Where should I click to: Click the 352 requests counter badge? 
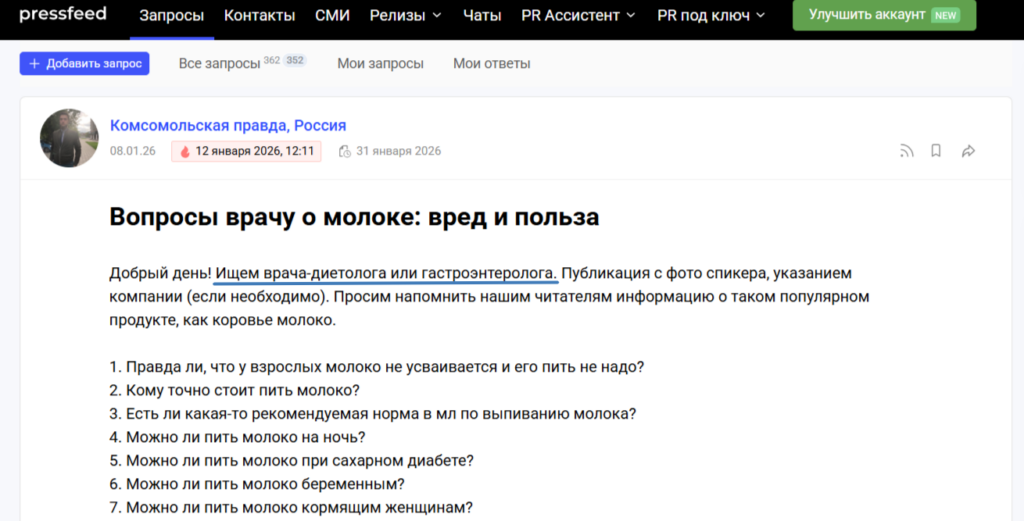295,60
